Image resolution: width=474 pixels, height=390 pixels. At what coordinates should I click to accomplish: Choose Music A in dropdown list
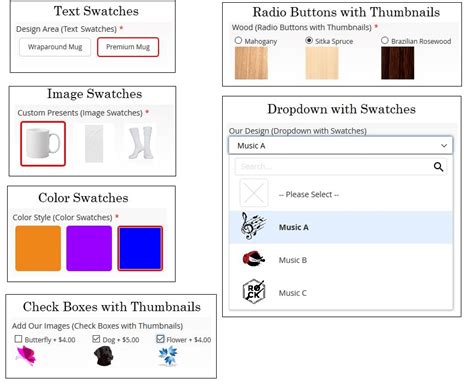(x=341, y=227)
